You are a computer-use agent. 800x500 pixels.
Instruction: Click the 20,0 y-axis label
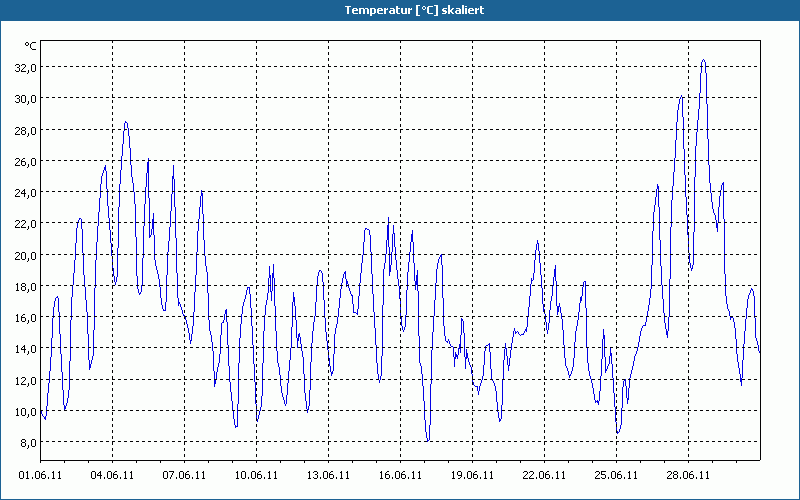coord(26,255)
